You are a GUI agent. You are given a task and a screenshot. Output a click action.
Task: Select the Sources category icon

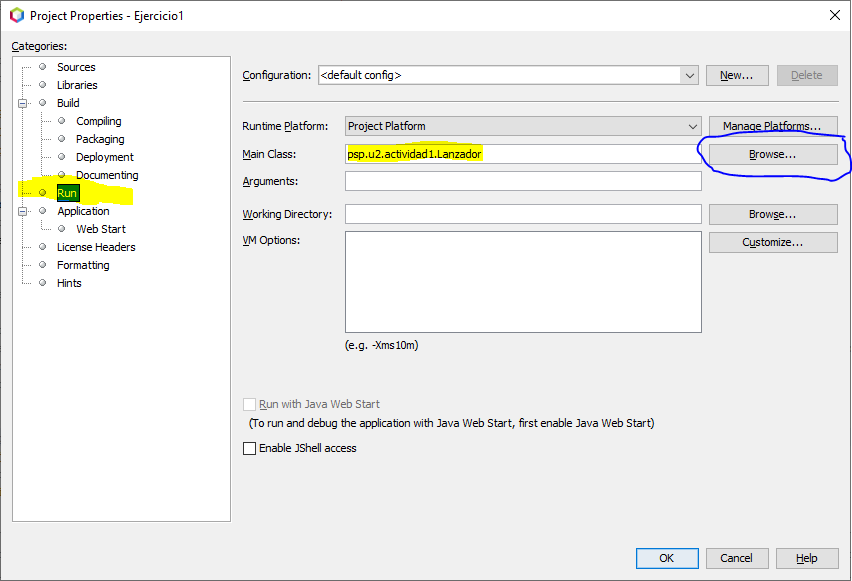click(x=42, y=67)
